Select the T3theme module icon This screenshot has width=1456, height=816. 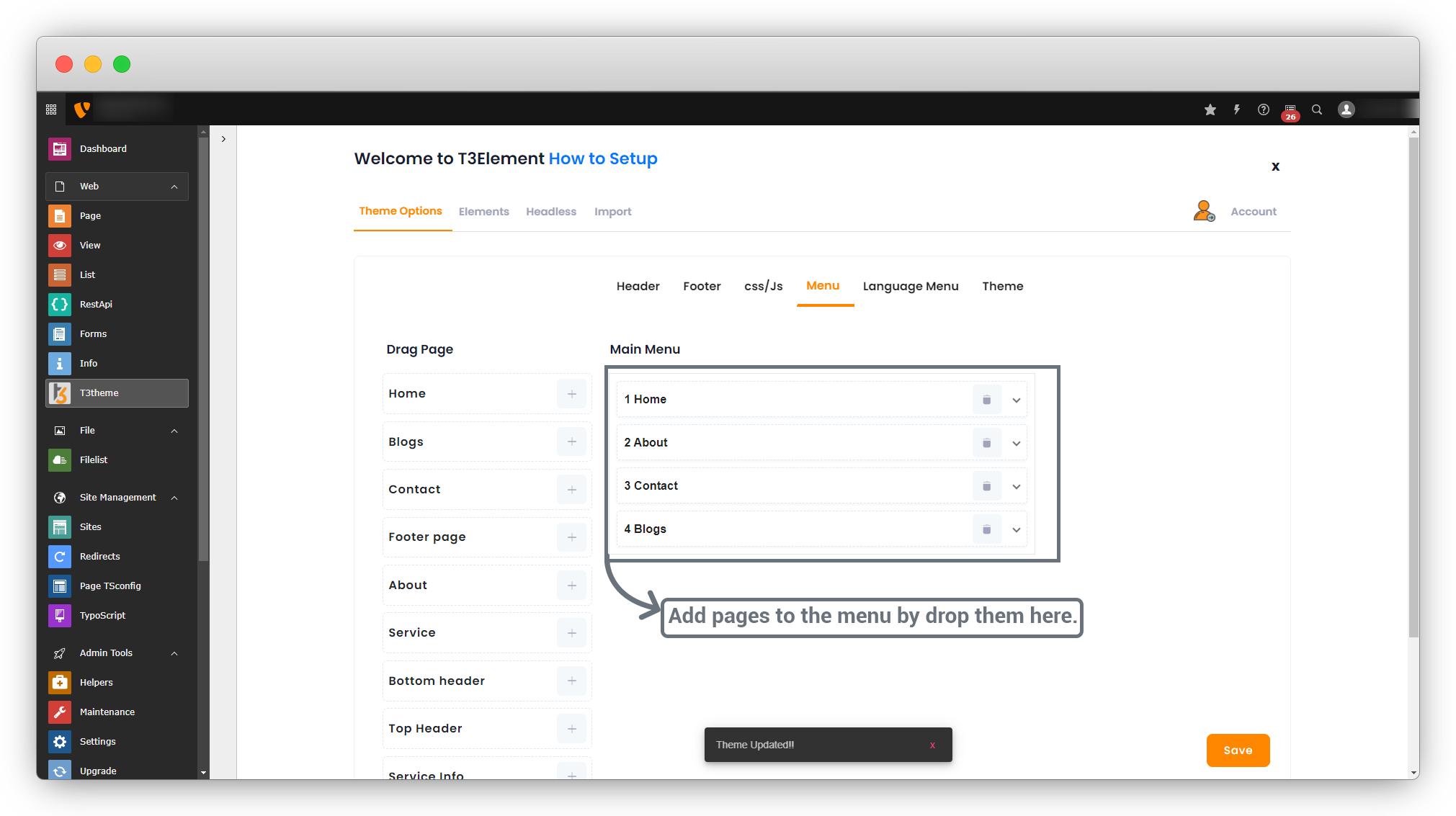coord(60,393)
